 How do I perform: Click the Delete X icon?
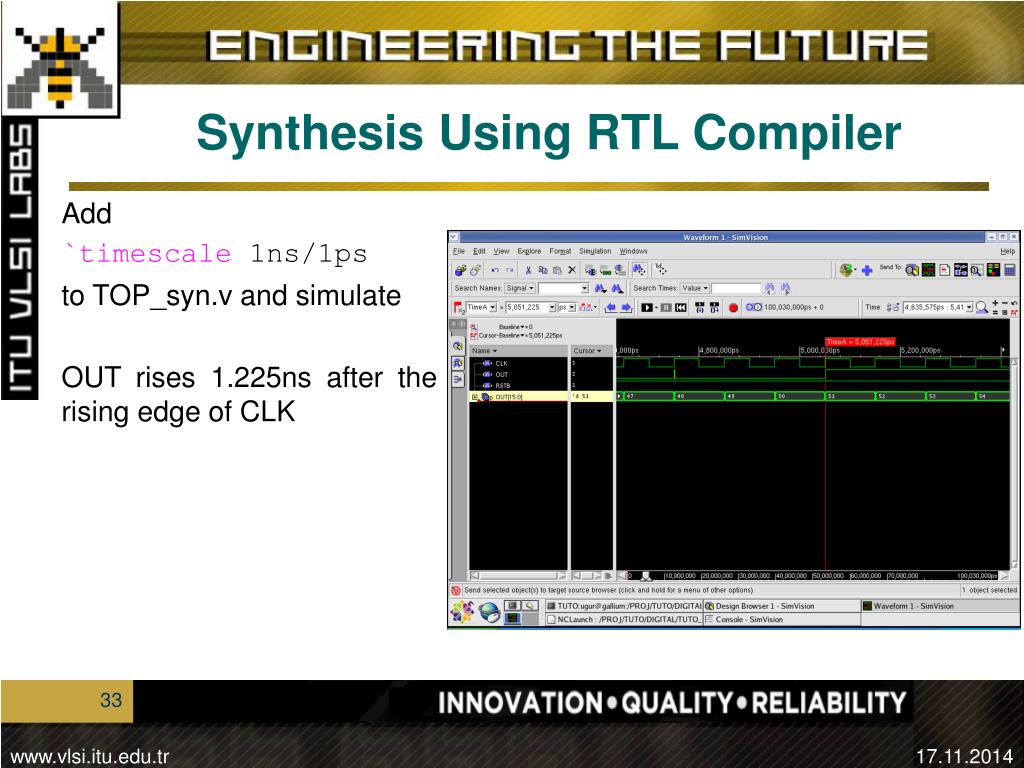572,270
